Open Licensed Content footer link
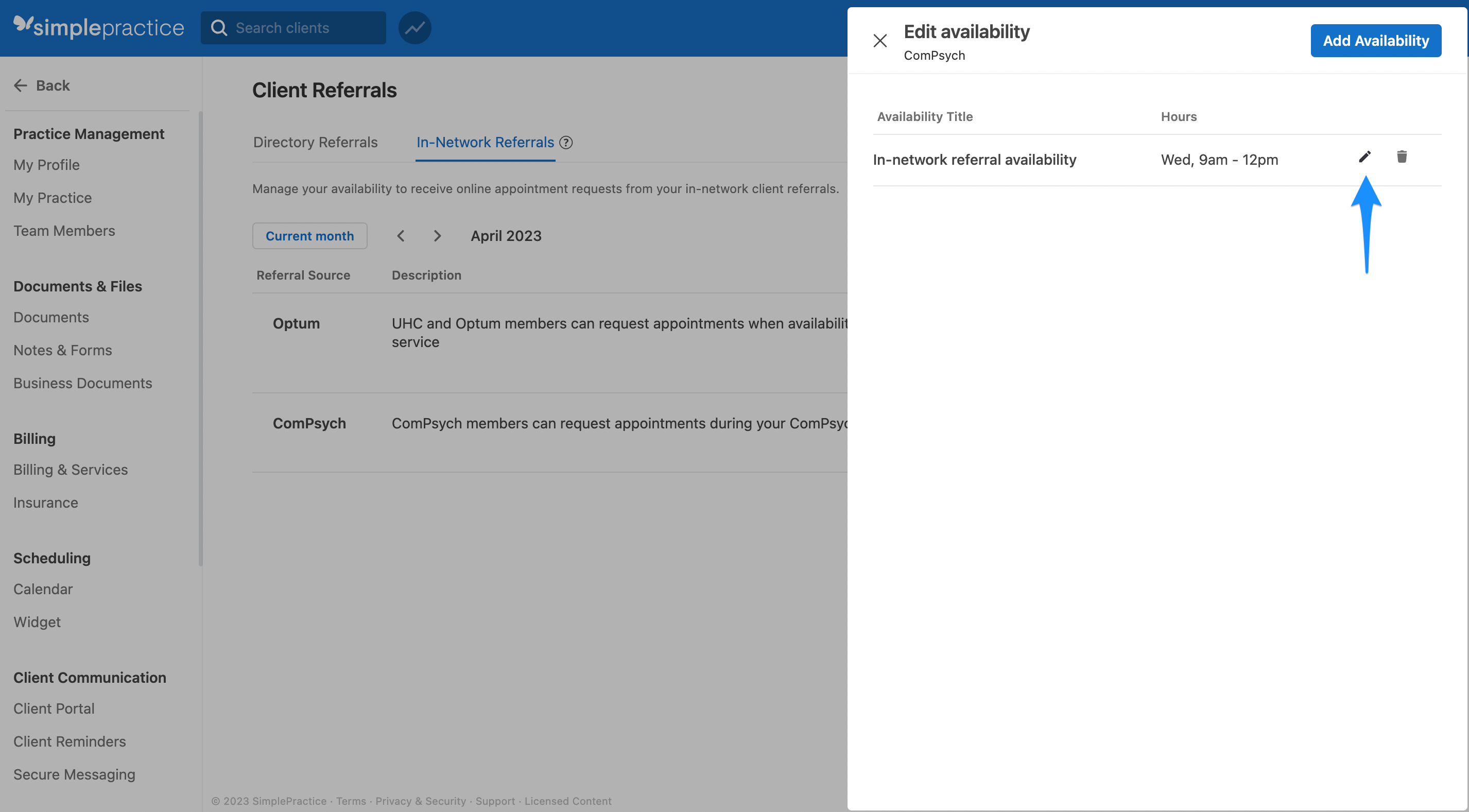The height and width of the screenshot is (812, 1469). click(x=567, y=801)
